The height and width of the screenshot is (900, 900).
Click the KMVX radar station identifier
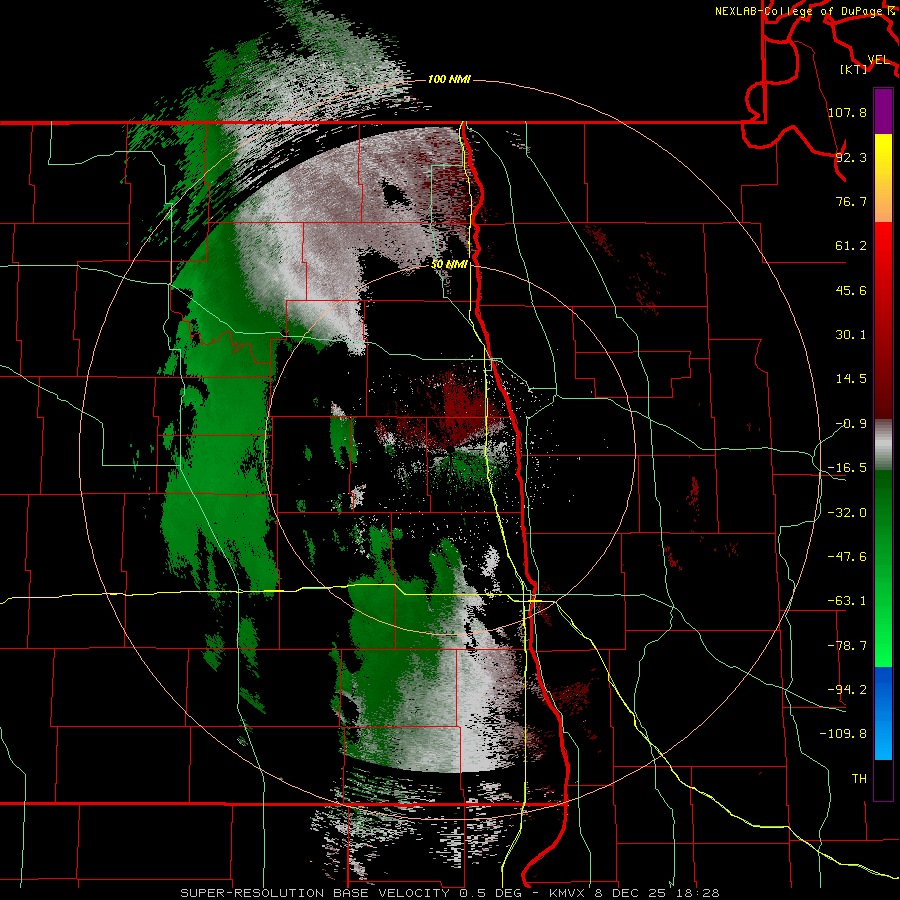(569, 893)
